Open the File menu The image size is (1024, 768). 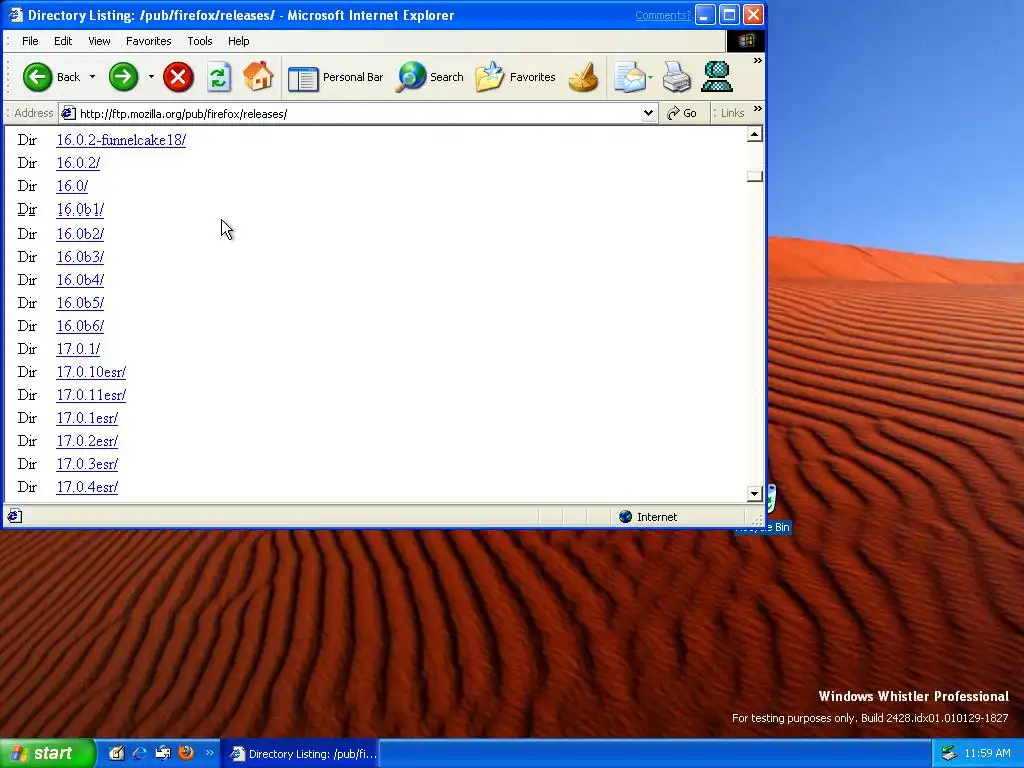click(30, 41)
